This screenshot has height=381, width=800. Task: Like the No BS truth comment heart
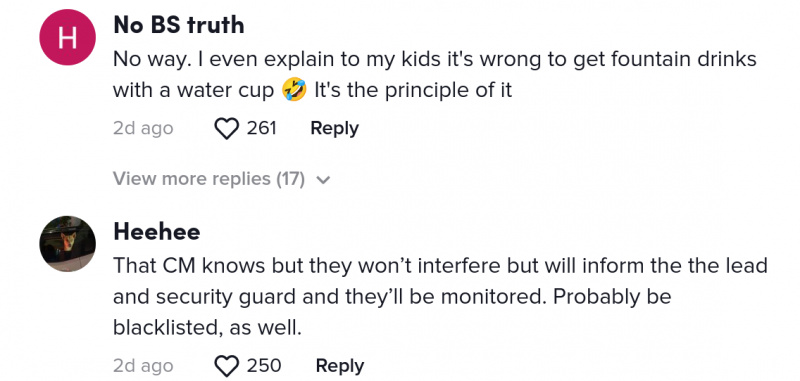tap(227, 128)
